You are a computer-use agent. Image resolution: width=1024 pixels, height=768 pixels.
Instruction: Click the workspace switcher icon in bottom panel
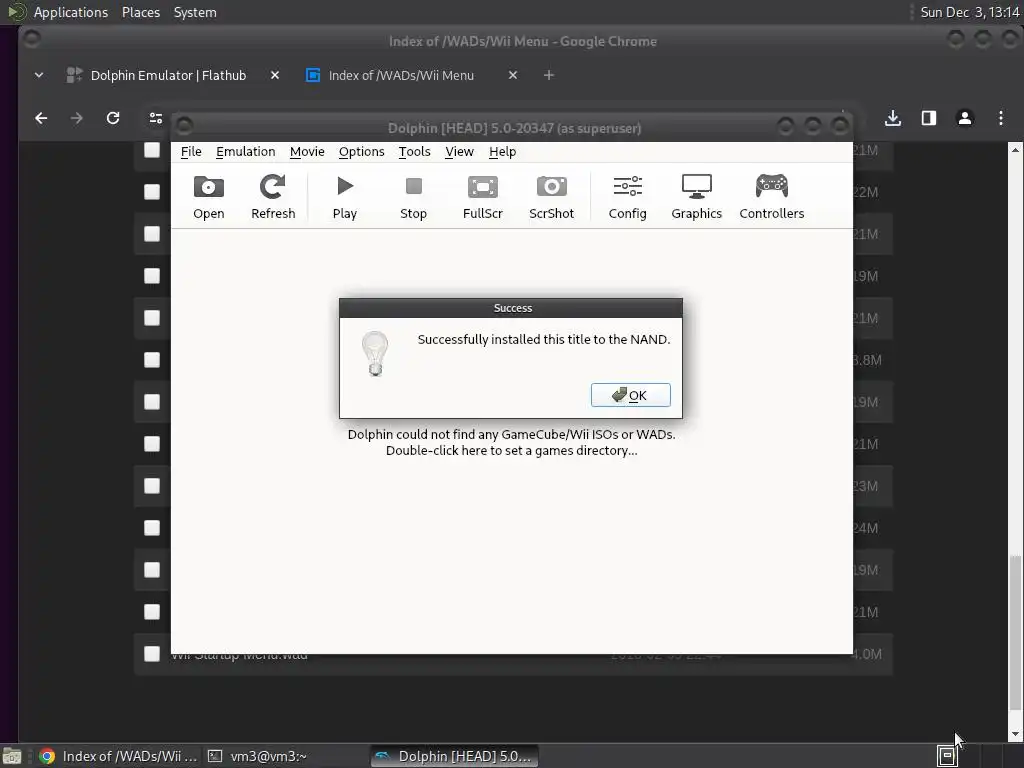click(947, 756)
